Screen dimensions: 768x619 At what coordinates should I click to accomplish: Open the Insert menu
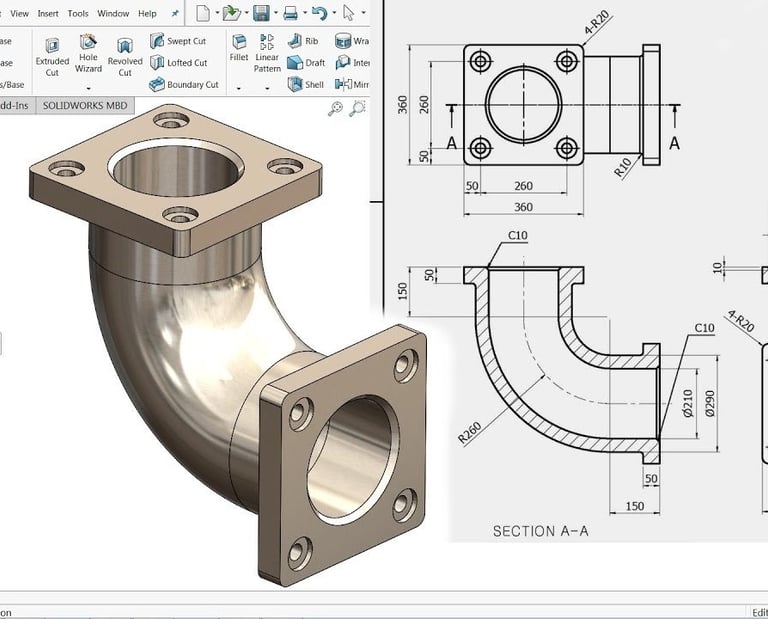coord(48,14)
